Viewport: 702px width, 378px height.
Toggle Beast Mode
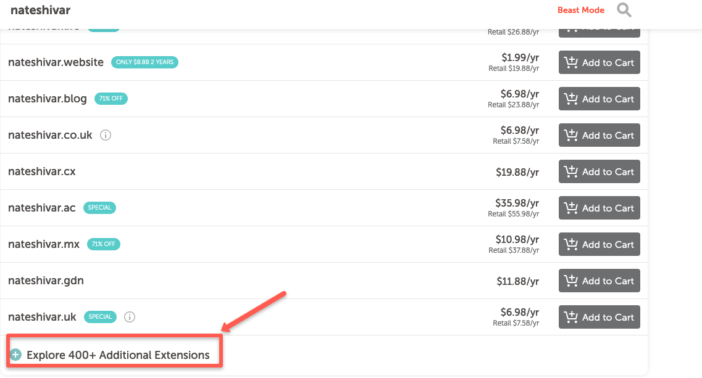[x=581, y=10]
